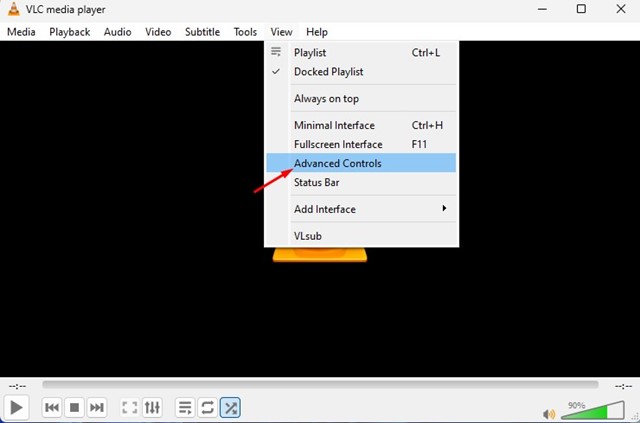The height and width of the screenshot is (423, 640).
Task: Open the Media menu
Action: [x=21, y=32]
